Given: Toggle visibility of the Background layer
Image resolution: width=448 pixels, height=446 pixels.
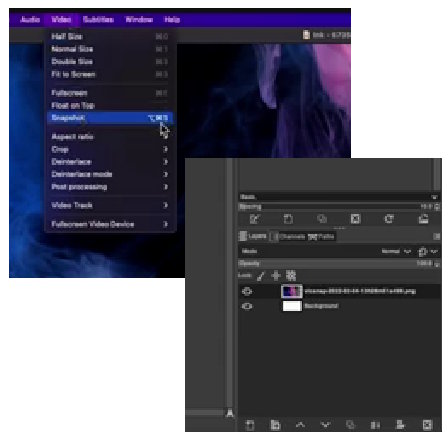Looking at the screenshot, I should [247, 306].
